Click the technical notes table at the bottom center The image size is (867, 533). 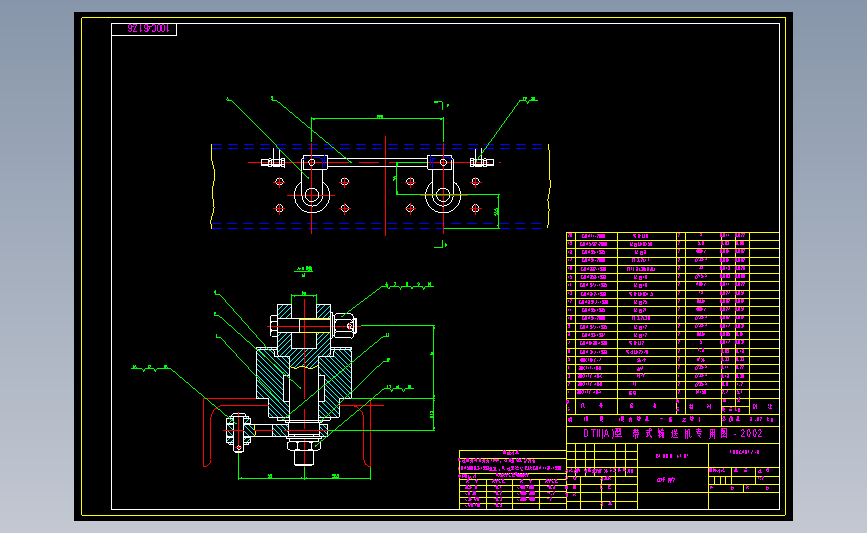tap(513, 479)
